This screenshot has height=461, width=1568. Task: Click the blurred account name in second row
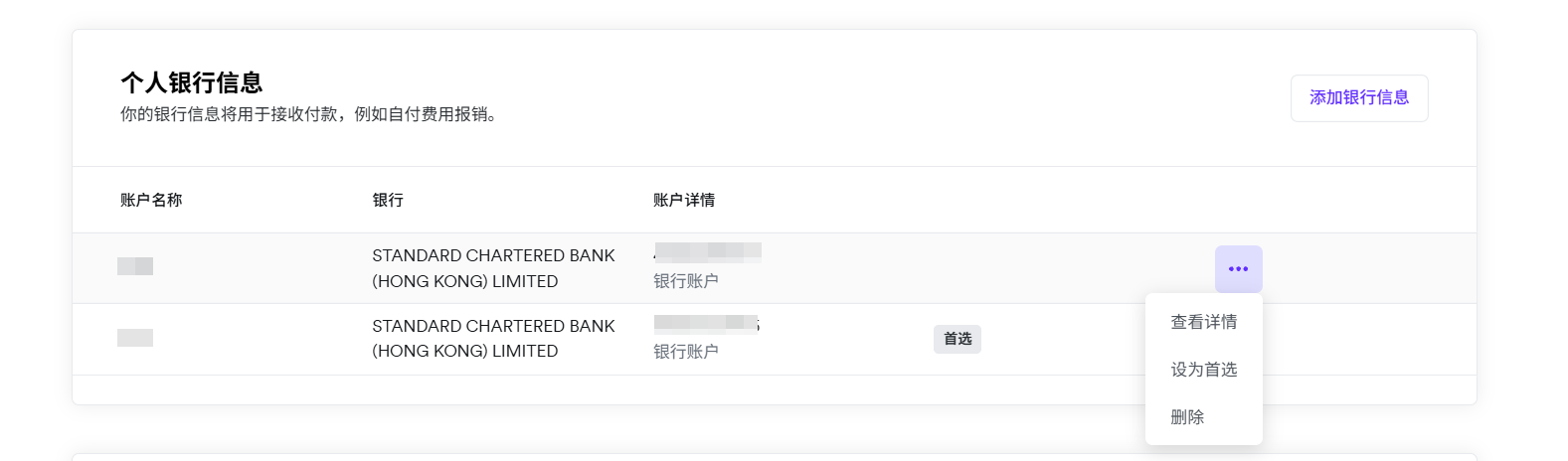[135, 338]
